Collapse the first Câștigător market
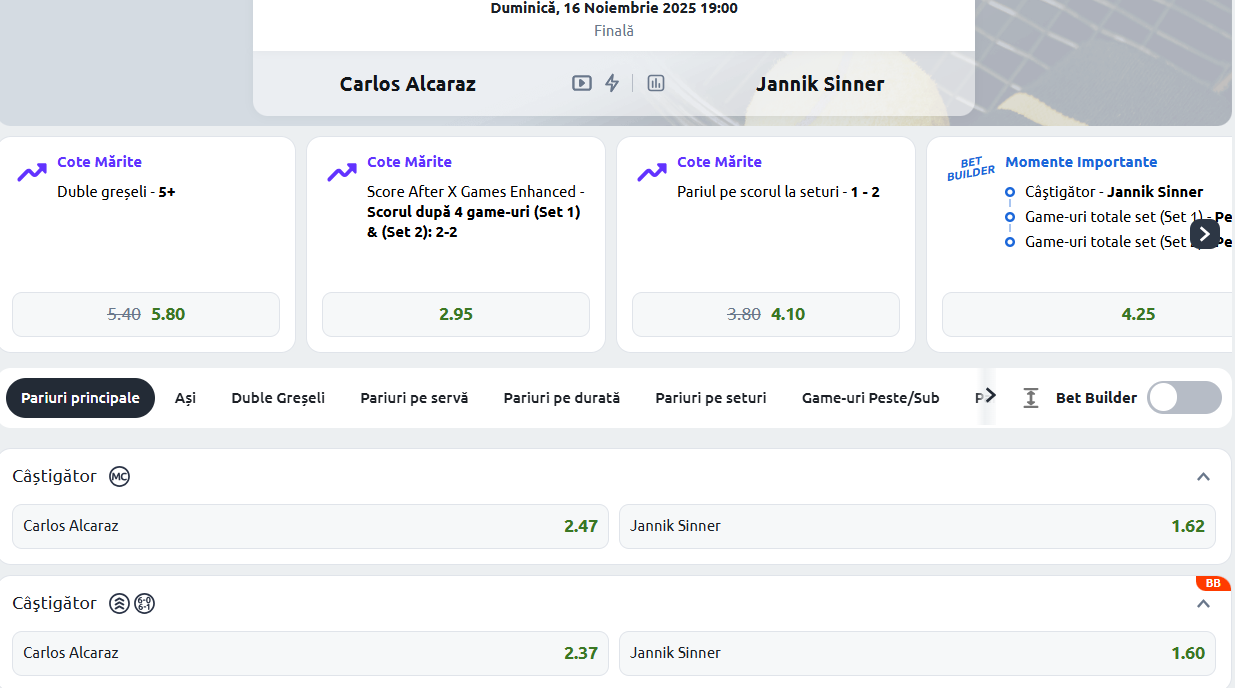This screenshot has height=688, width=1235. point(1203,477)
